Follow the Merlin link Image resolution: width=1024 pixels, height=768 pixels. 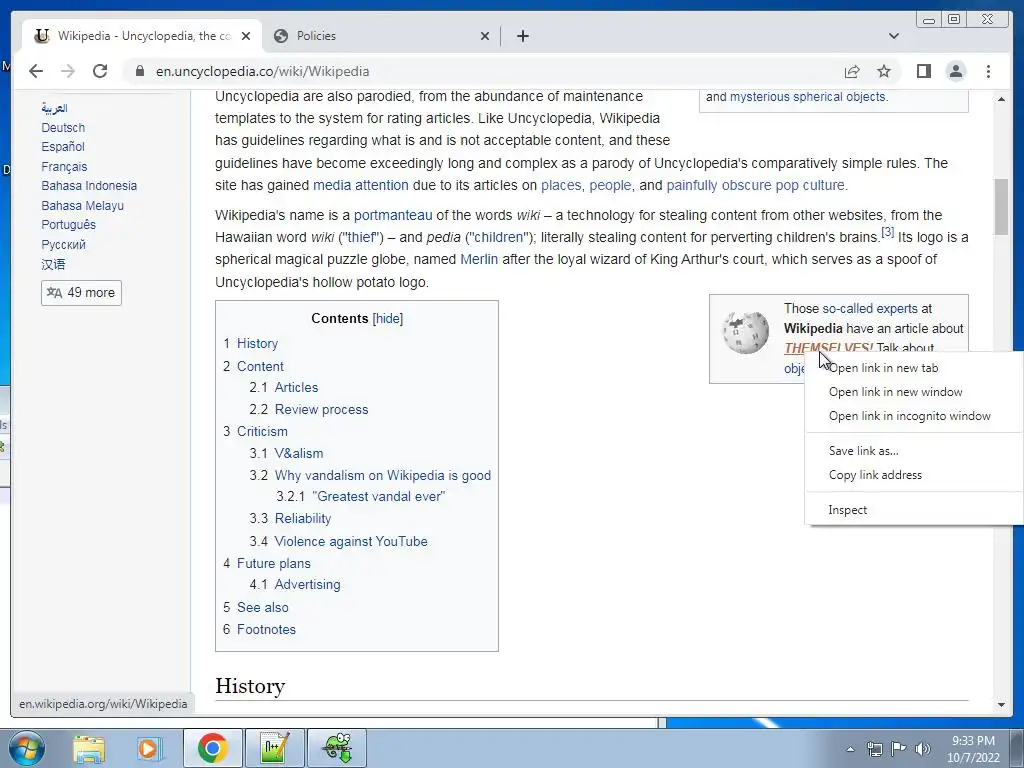pos(479,259)
